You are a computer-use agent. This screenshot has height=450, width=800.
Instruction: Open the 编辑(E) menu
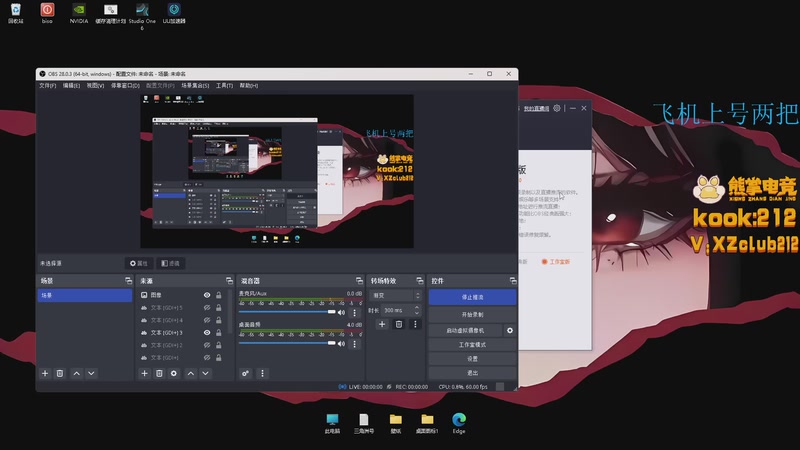point(71,86)
